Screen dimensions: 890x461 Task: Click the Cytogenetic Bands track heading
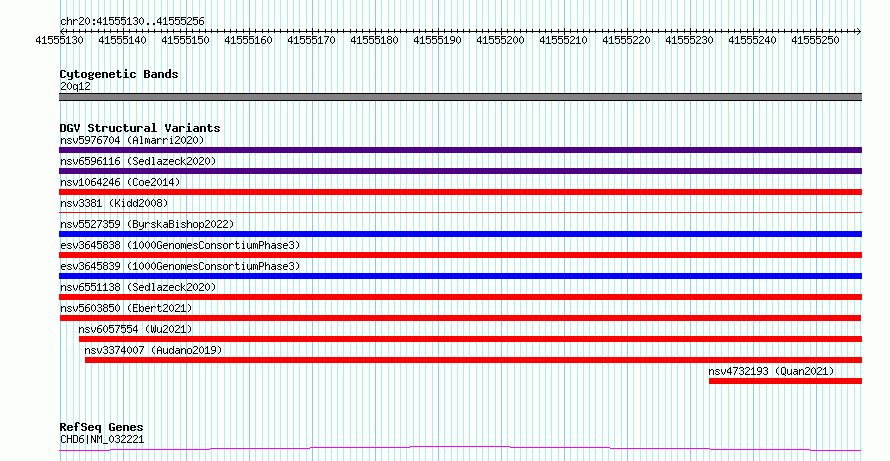point(119,74)
